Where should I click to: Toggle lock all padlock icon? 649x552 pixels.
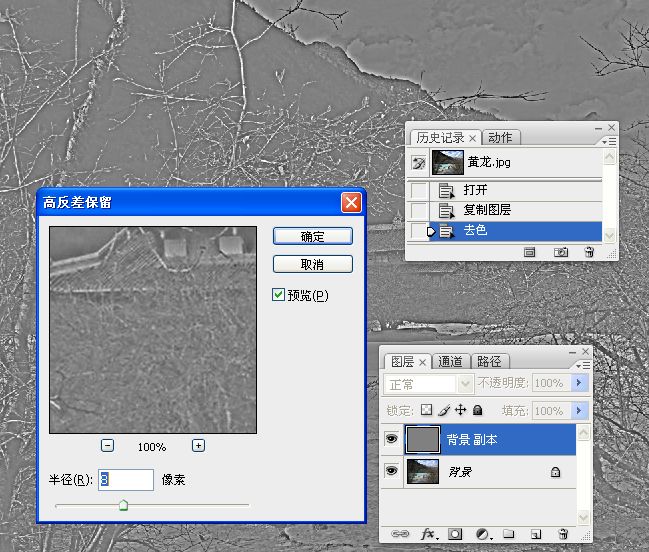point(478,410)
